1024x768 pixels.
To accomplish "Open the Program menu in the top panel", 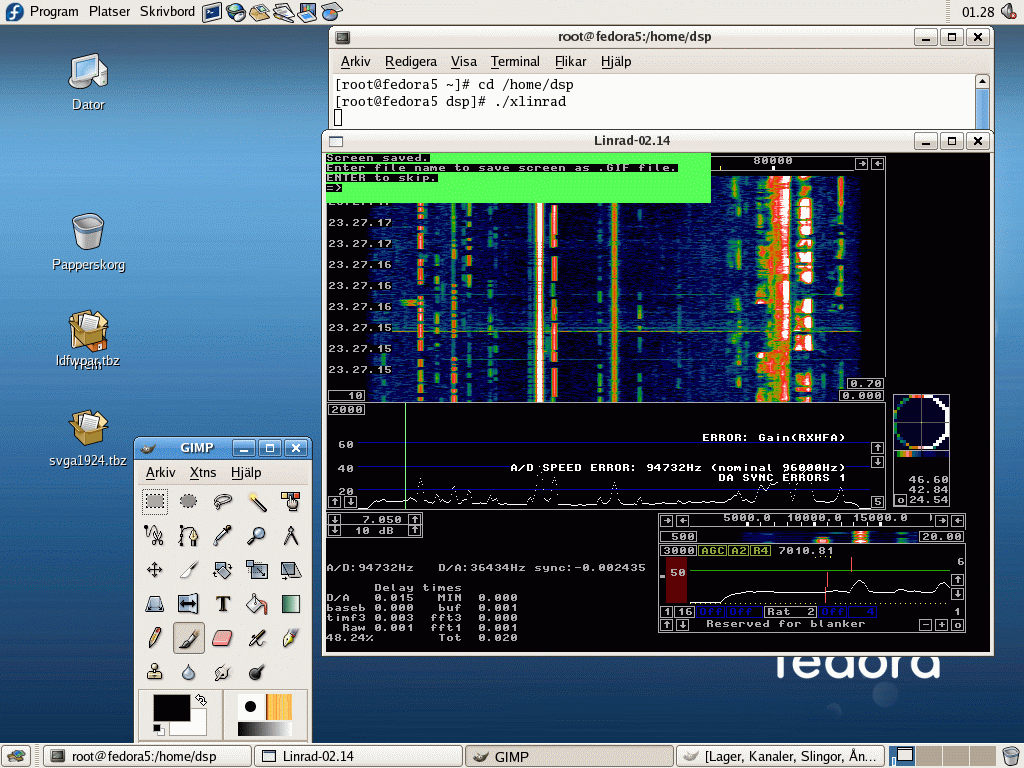I will point(54,12).
